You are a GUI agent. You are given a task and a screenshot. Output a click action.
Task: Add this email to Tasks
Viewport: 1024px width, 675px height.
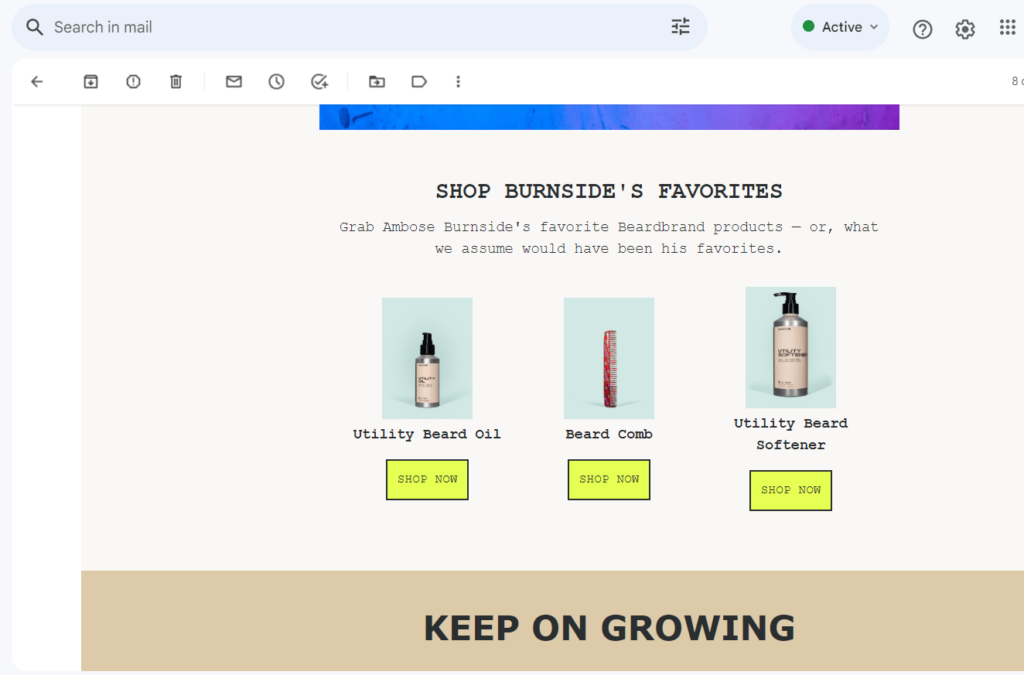[x=319, y=82]
